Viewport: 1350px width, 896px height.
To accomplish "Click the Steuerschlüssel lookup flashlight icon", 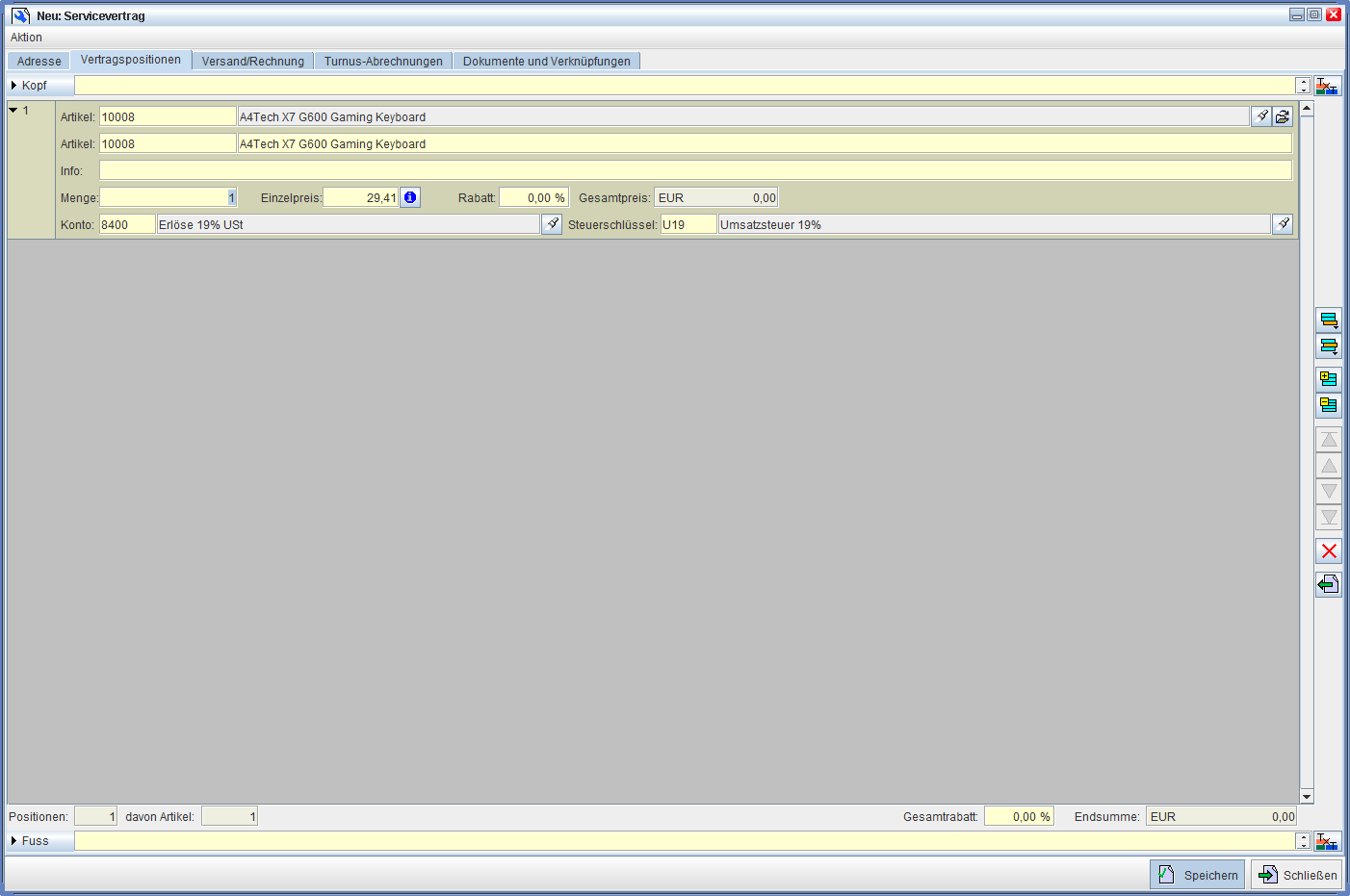I will [1283, 224].
